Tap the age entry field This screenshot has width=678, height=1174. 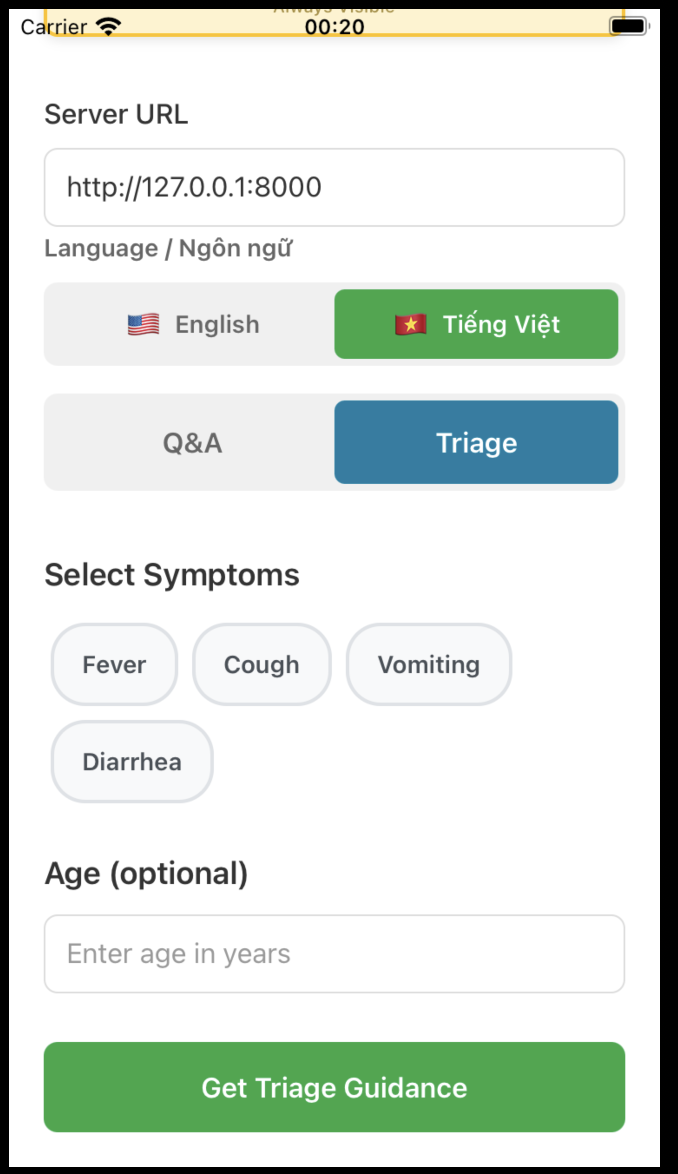coord(334,953)
